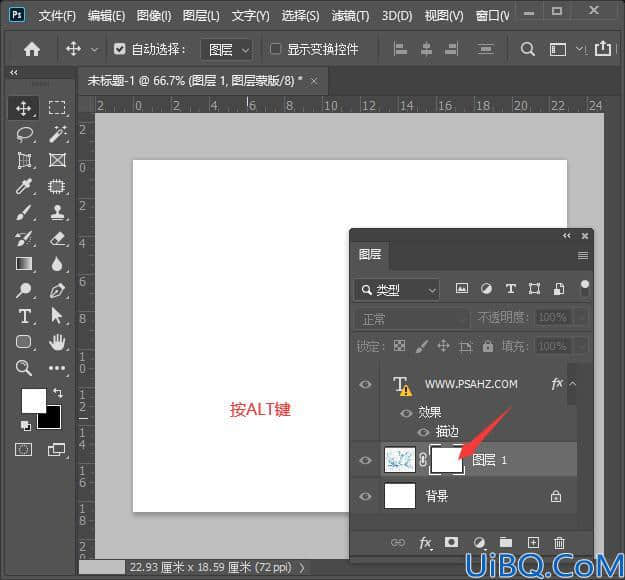Reset default foreground and background colors
Image resolution: width=625 pixels, height=580 pixels.
26,426
